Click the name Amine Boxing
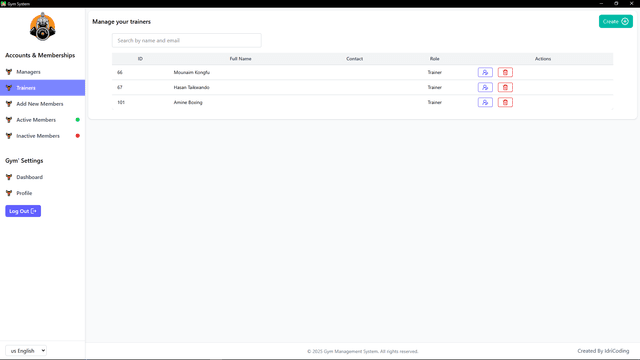 188,102
